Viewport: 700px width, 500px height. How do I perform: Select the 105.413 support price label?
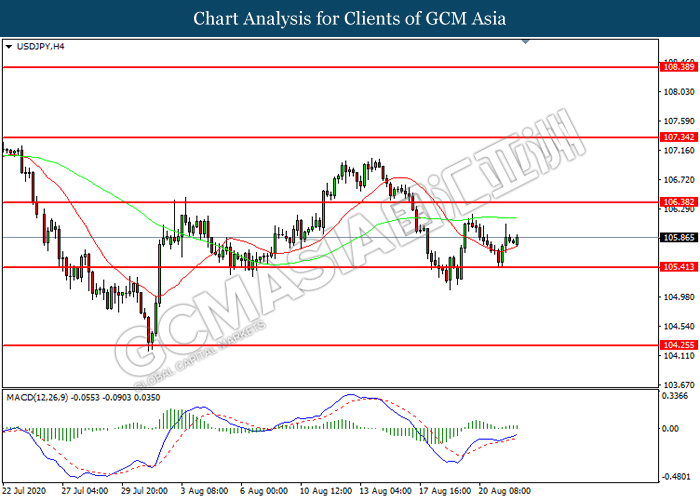(679, 267)
